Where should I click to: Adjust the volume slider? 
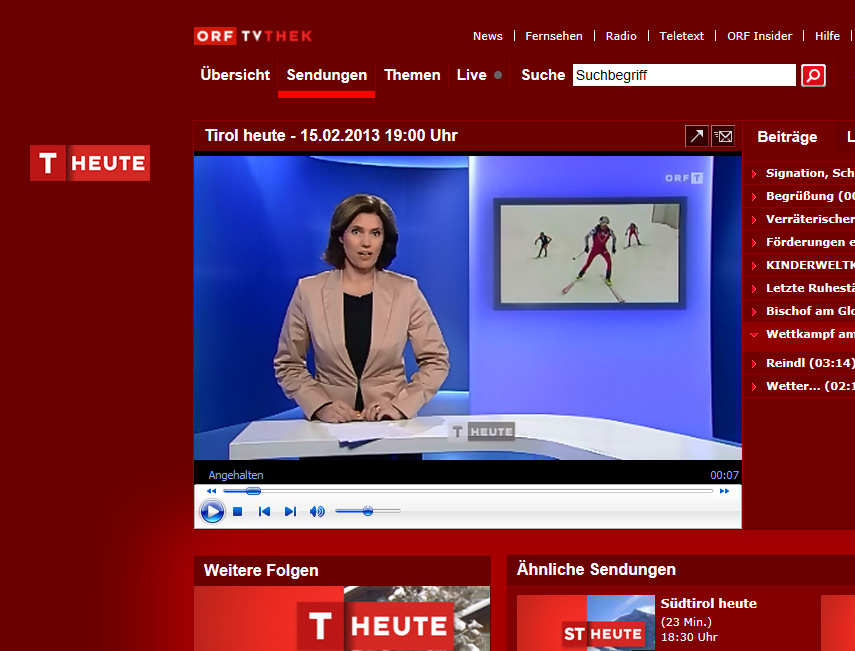(x=368, y=511)
